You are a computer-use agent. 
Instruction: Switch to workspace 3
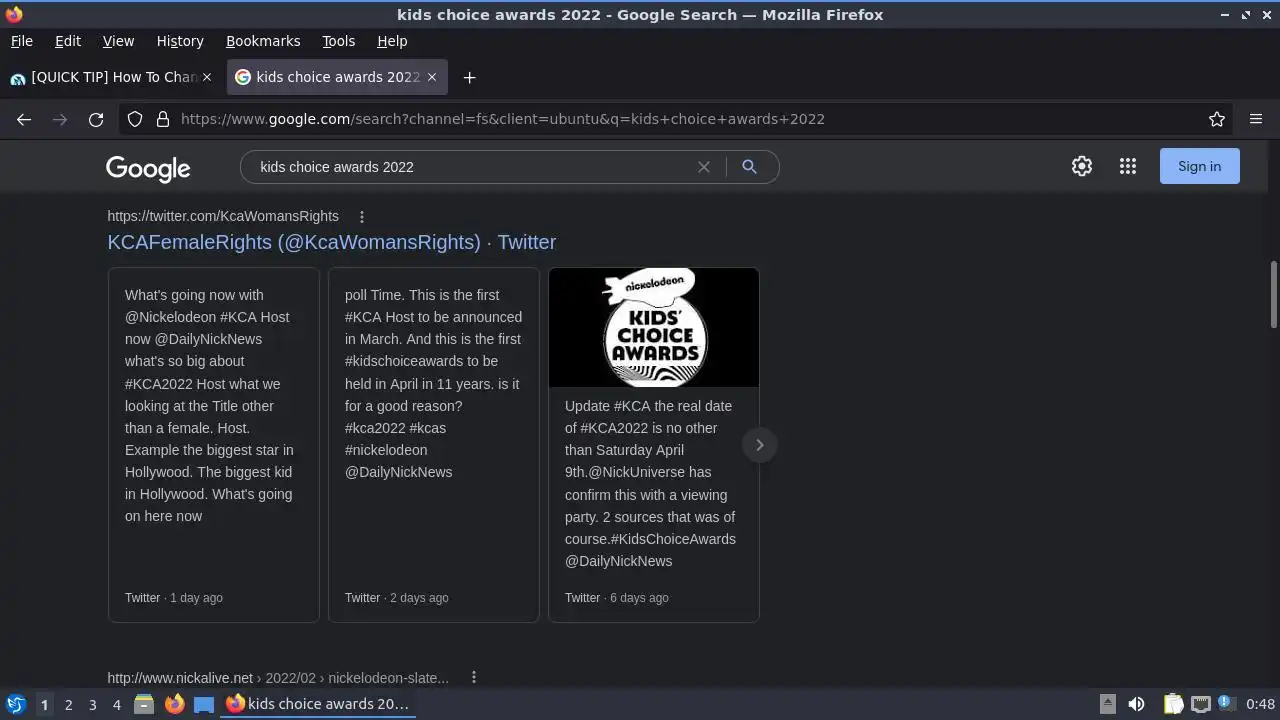[92, 705]
